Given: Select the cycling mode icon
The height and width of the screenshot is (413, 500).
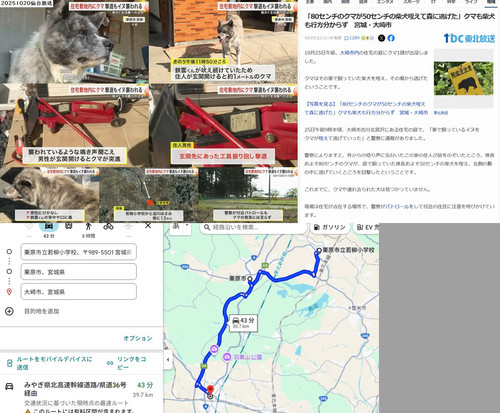Looking at the screenshot, I should click(108, 226).
